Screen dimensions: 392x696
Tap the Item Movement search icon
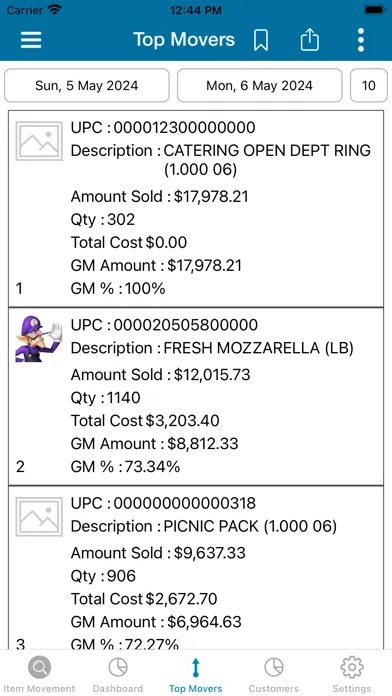[x=39, y=667]
